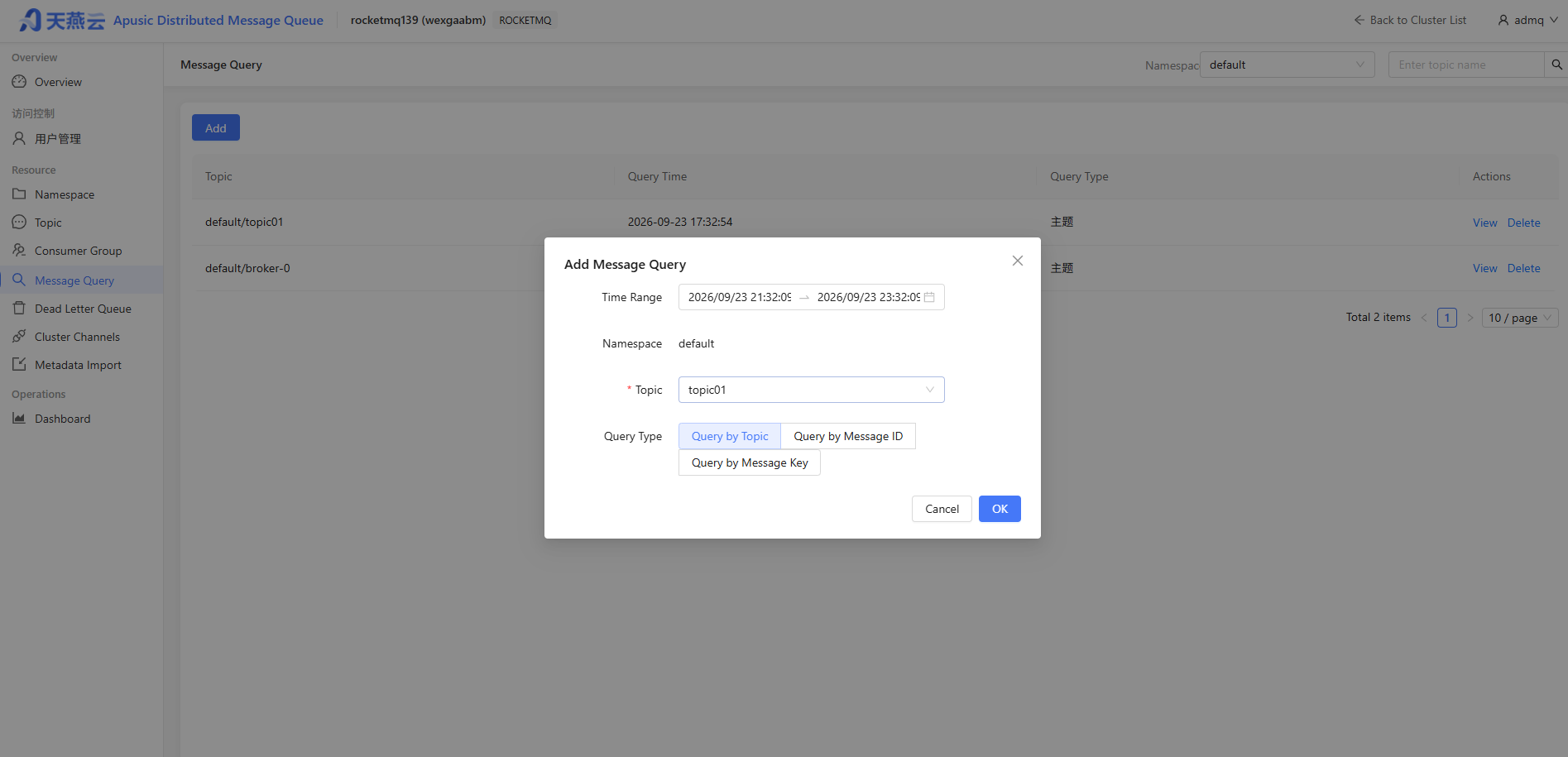Screen dimensions: 1568x757
Task: Click the Add button
Action: (216, 127)
